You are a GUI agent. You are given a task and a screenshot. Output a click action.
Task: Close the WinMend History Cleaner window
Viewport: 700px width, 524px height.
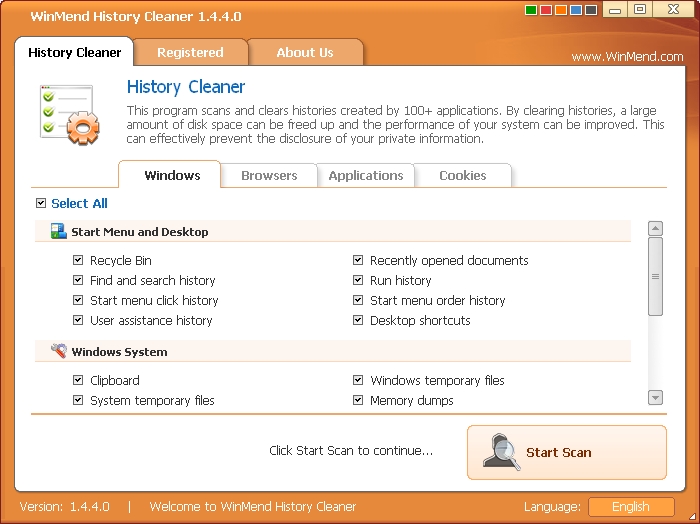coord(674,9)
